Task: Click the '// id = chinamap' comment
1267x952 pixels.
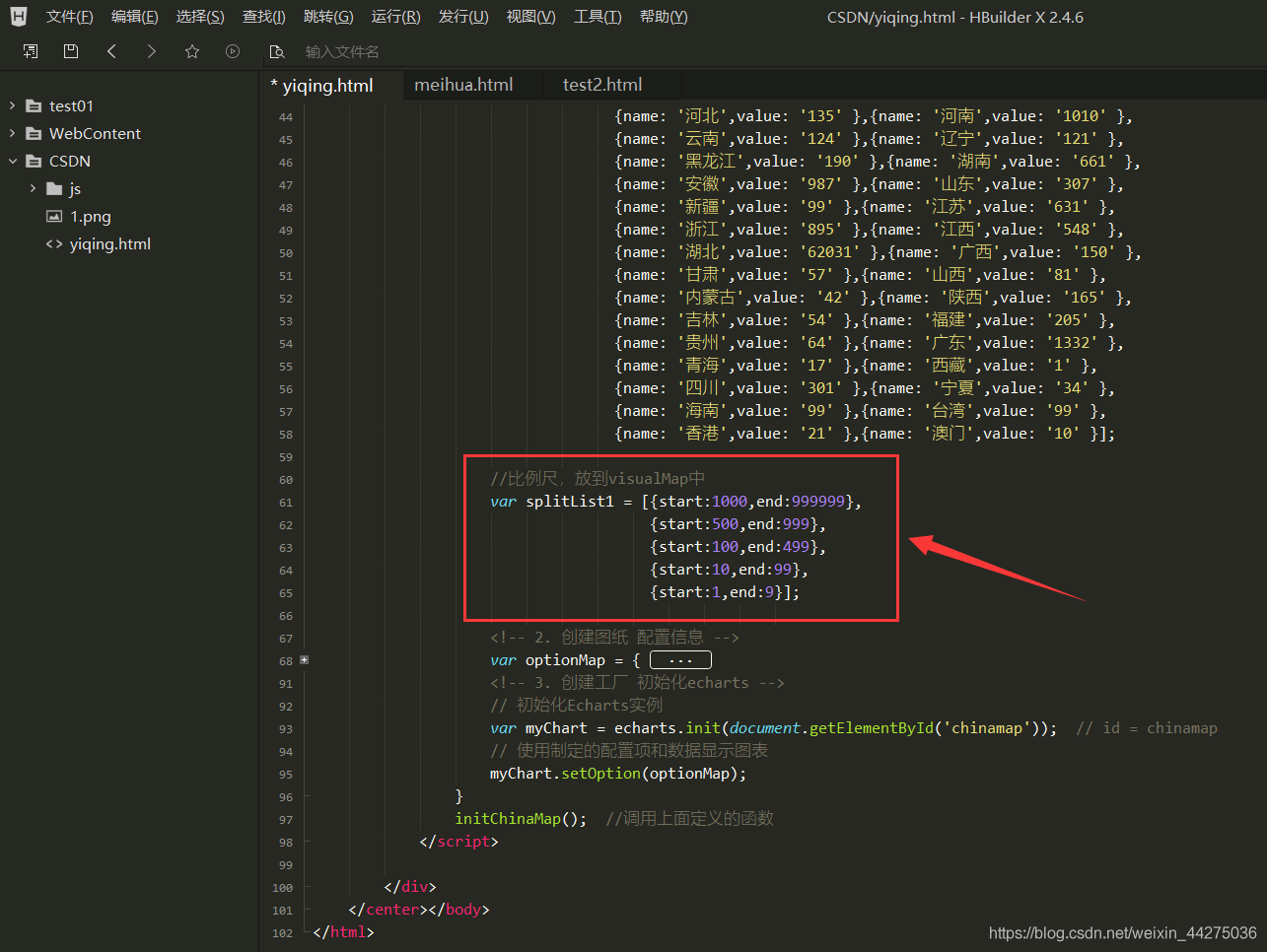Action: click(x=1147, y=727)
